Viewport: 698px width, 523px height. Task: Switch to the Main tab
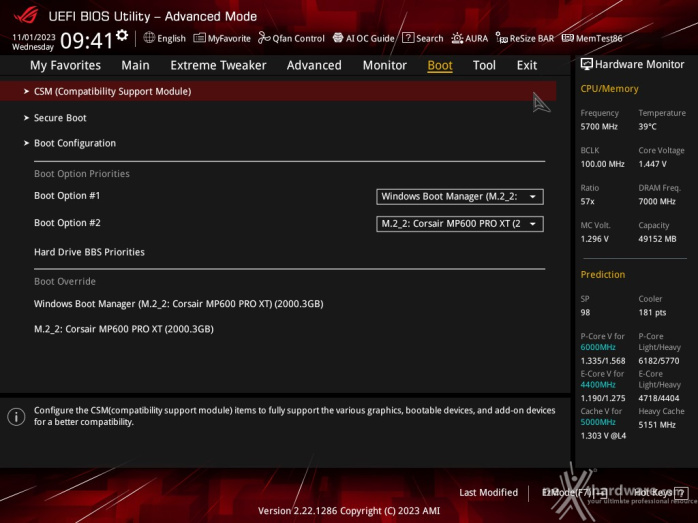[135, 65]
